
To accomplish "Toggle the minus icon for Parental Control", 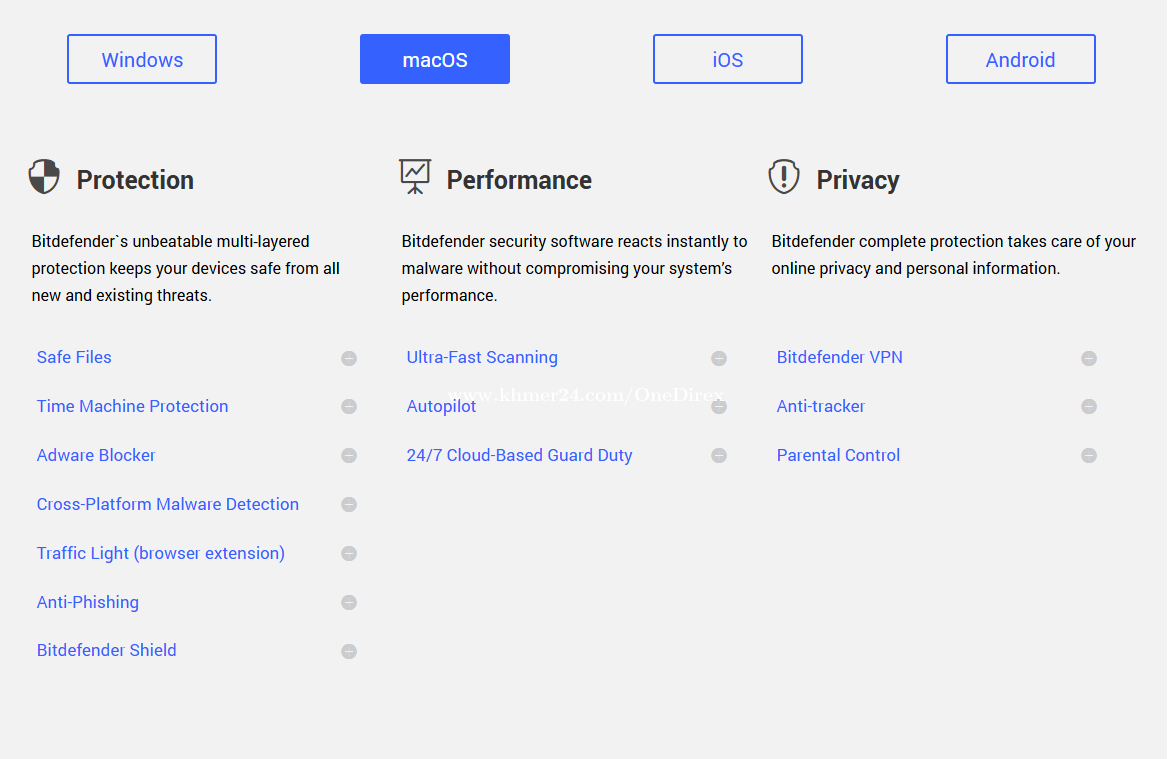I will coord(1089,455).
